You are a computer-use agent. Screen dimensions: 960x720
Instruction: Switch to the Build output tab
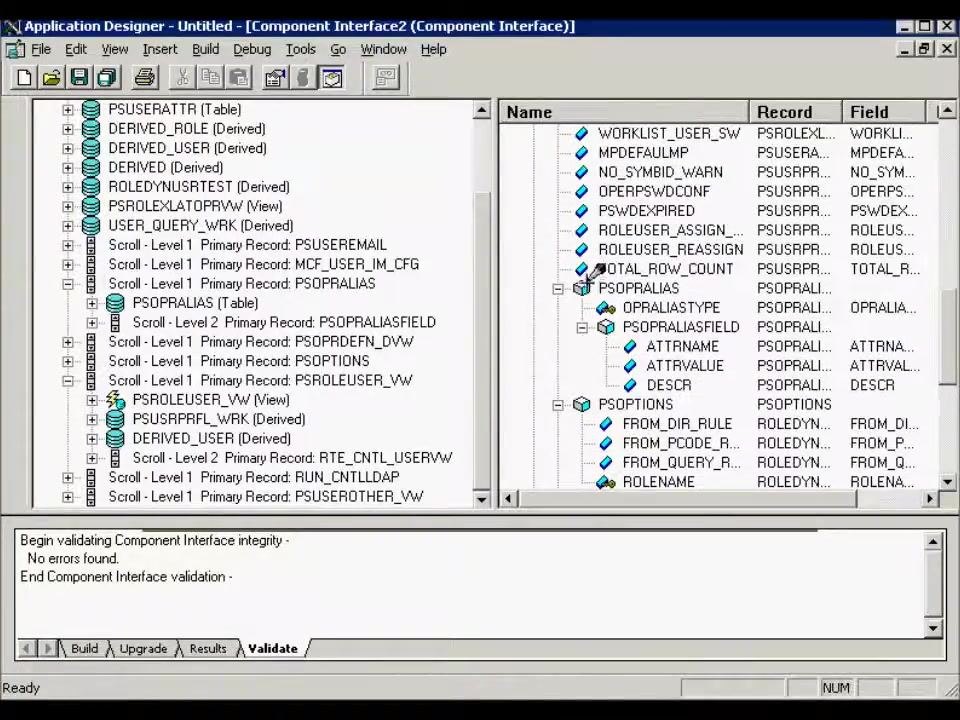[x=84, y=648]
